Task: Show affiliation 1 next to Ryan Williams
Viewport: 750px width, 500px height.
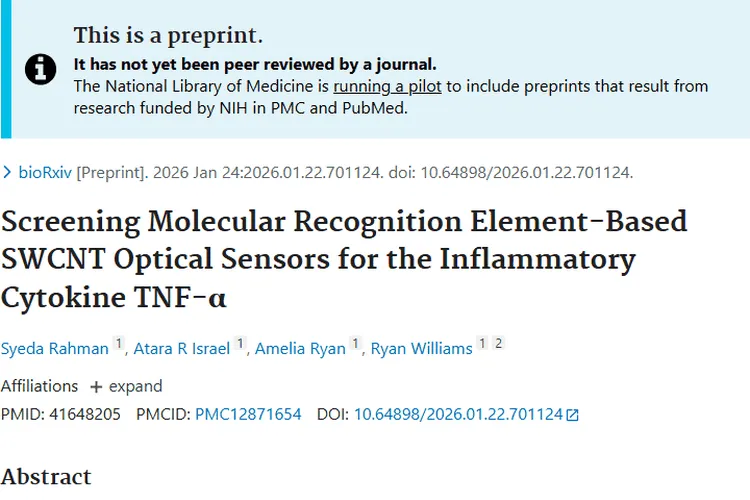Action: (x=482, y=344)
